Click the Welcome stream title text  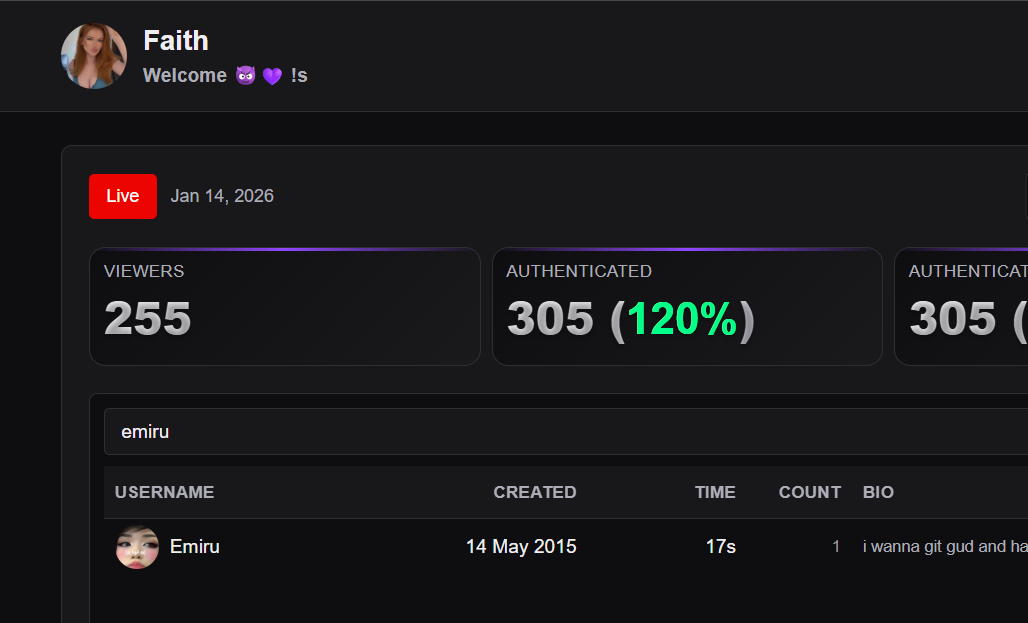(225, 75)
